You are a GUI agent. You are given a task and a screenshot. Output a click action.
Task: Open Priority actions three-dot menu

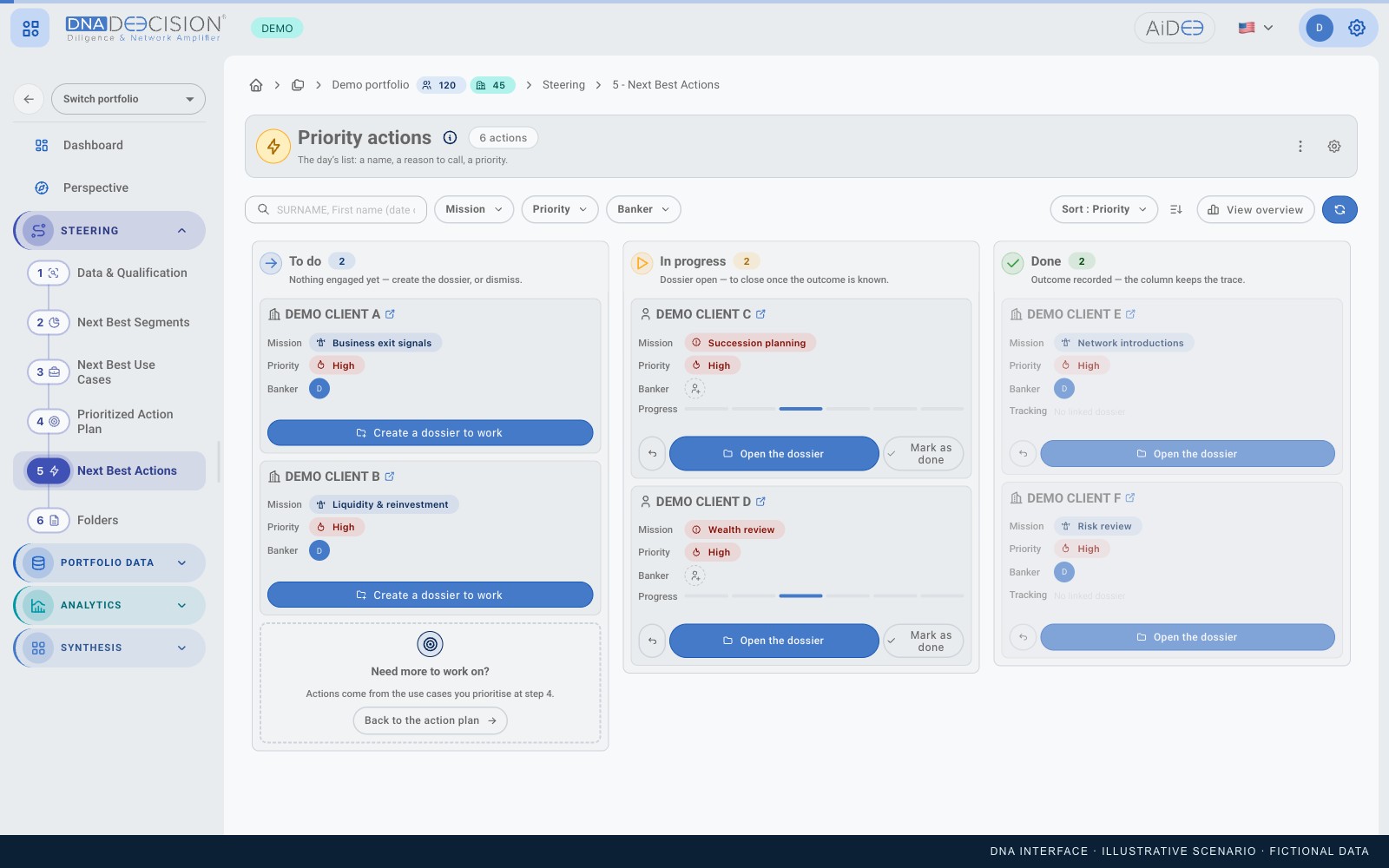click(1300, 147)
